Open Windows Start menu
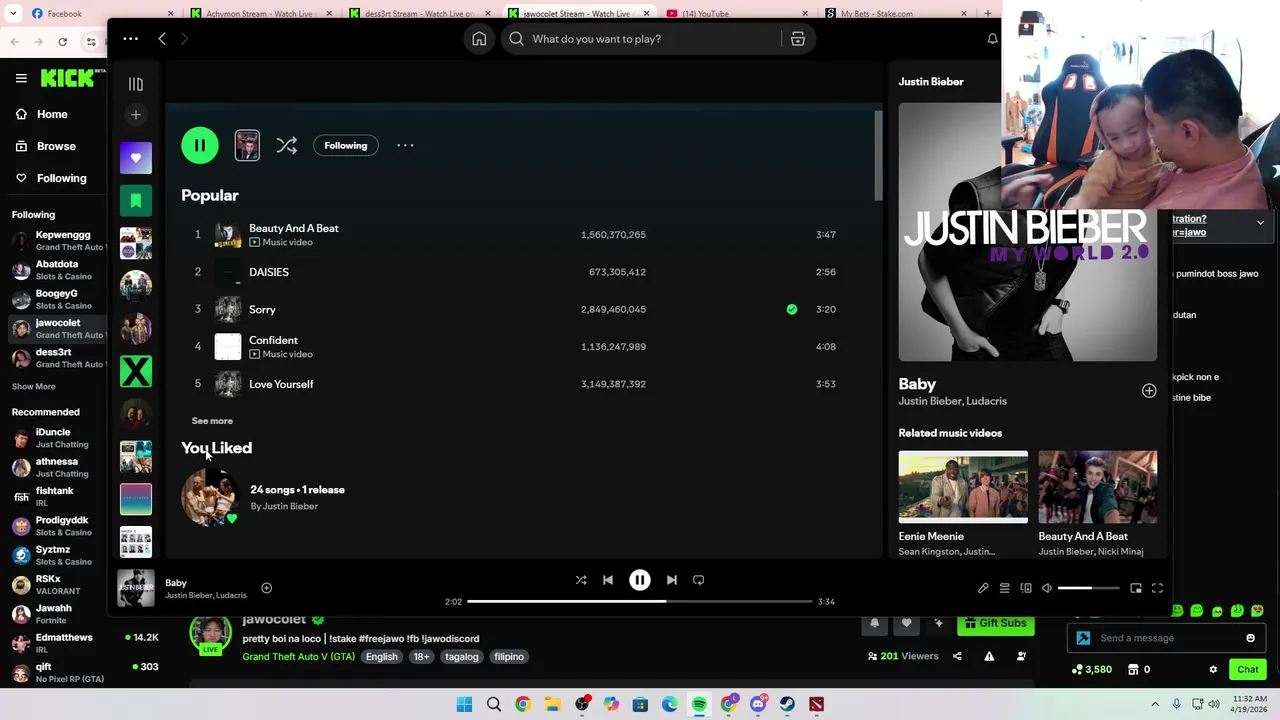This screenshot has width=1280, height=720. click(x=464, y=704)
